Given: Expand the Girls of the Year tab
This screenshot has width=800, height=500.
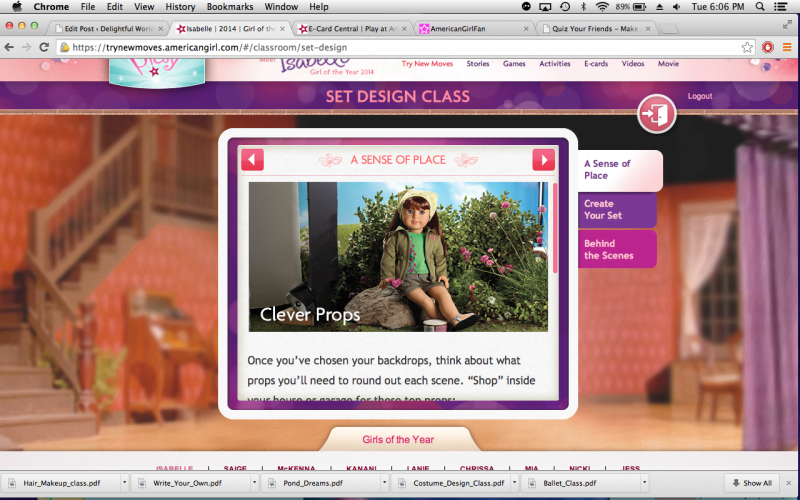Looking at the screenshot, I should [398, 439].
